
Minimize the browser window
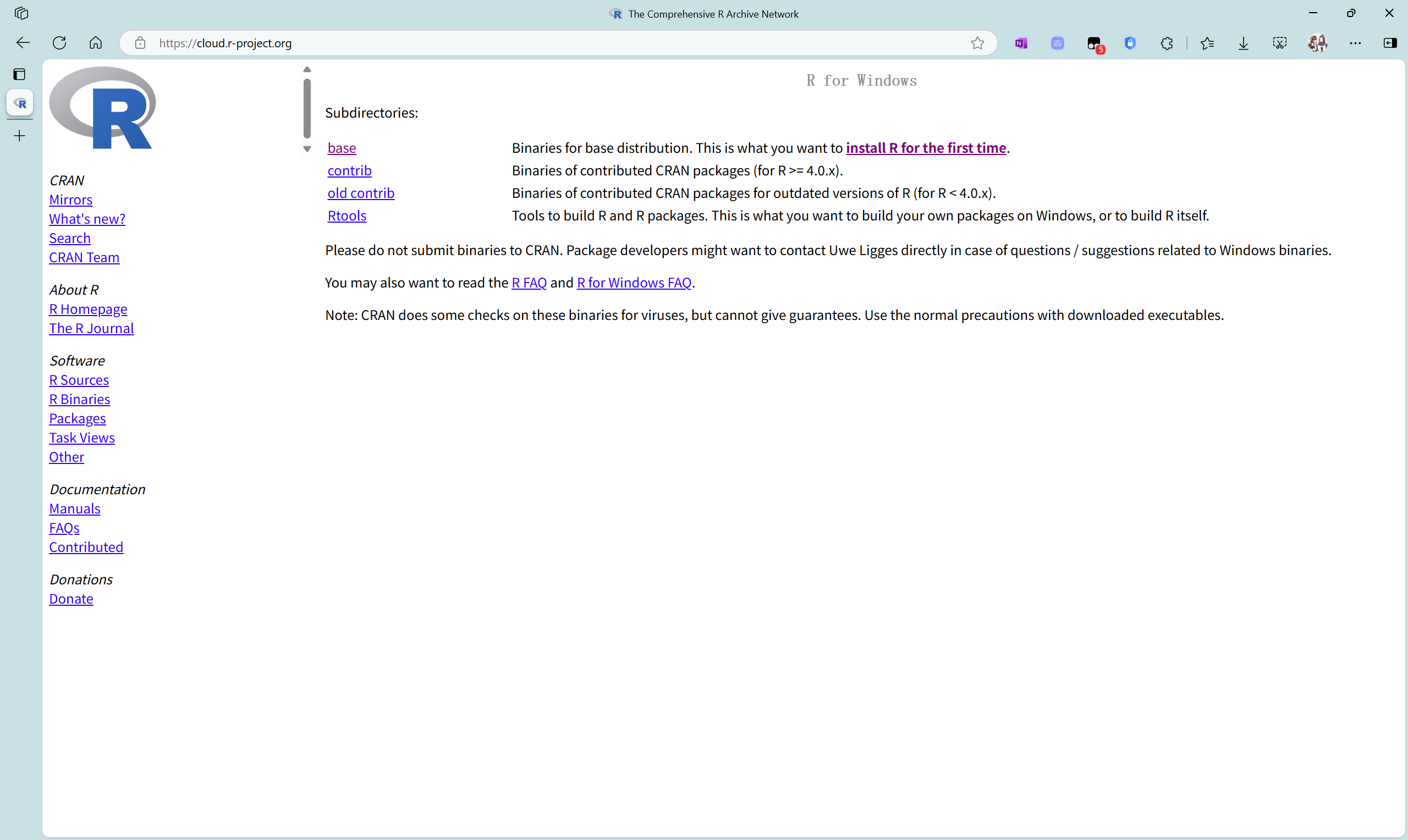click(1313, 13)
